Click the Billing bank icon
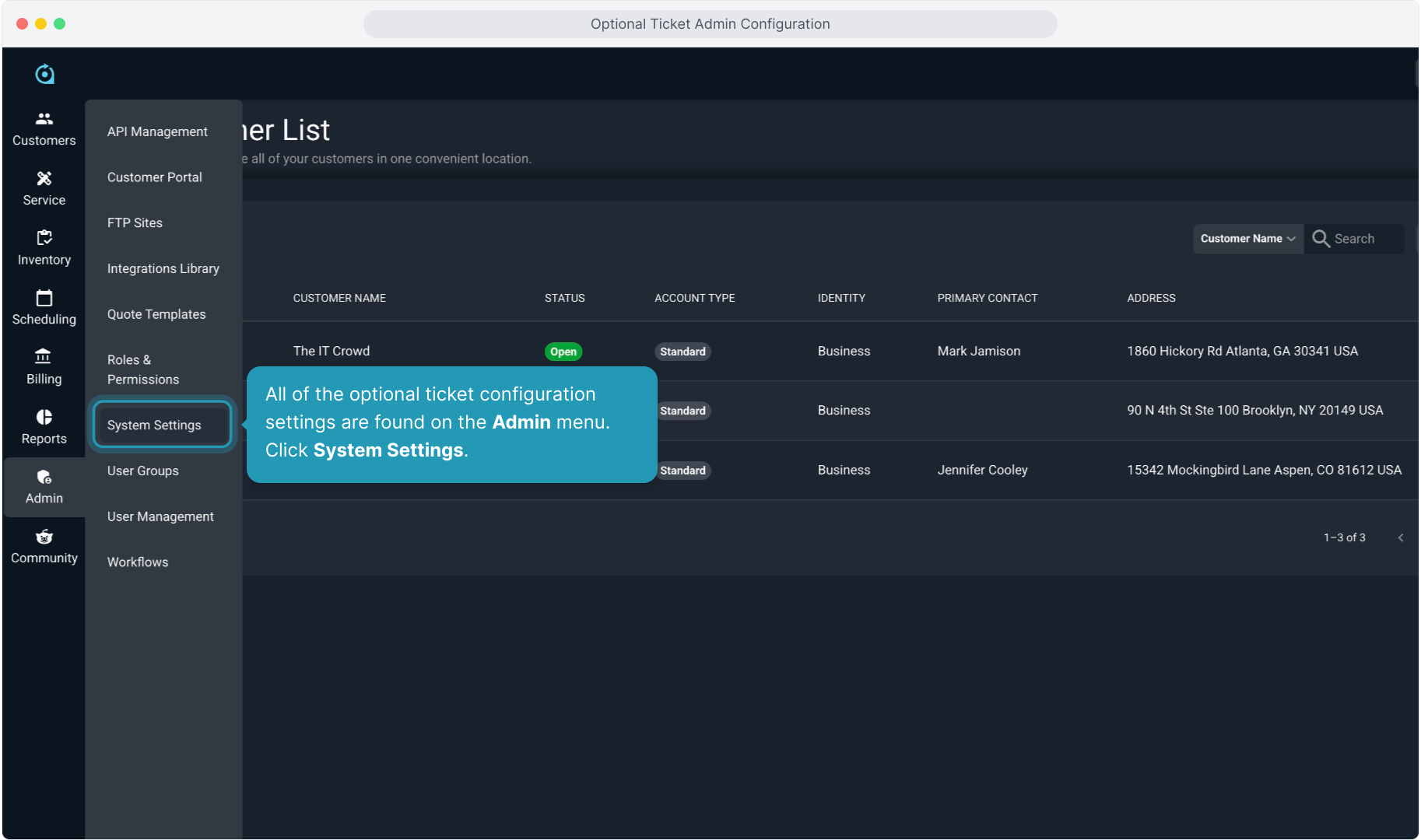 coord(44,357)
